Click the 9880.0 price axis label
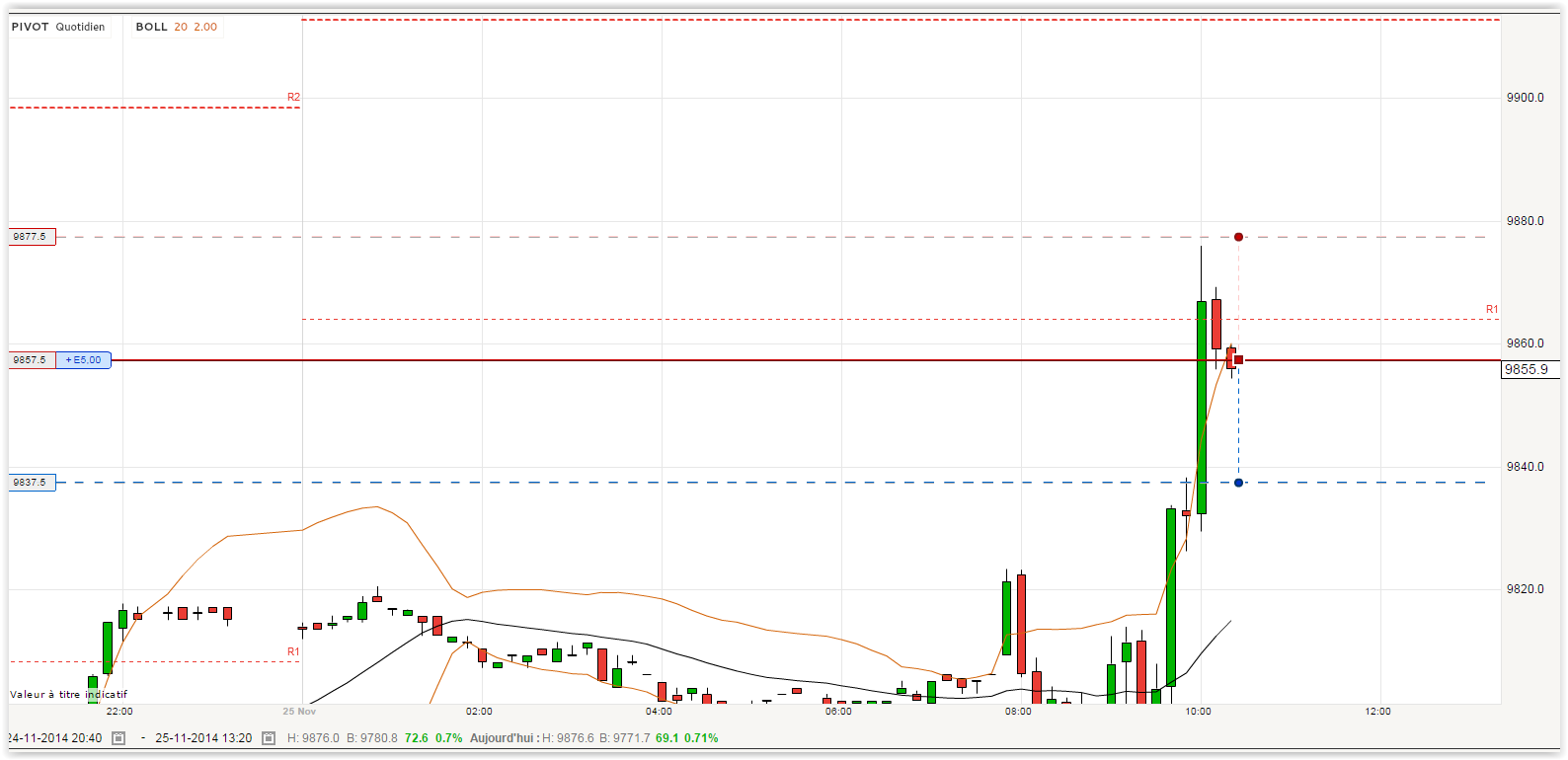 click(x=1526, y=221)
